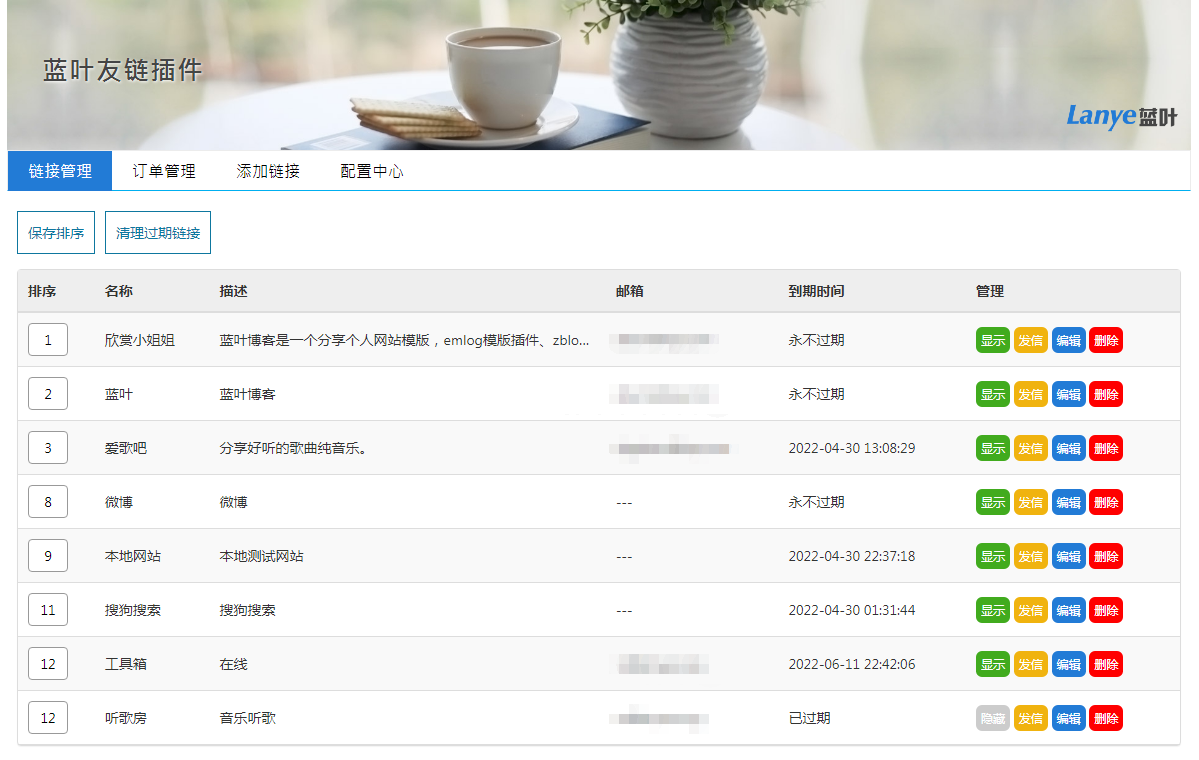Click the 保存排序 button

tap(56, 232)
